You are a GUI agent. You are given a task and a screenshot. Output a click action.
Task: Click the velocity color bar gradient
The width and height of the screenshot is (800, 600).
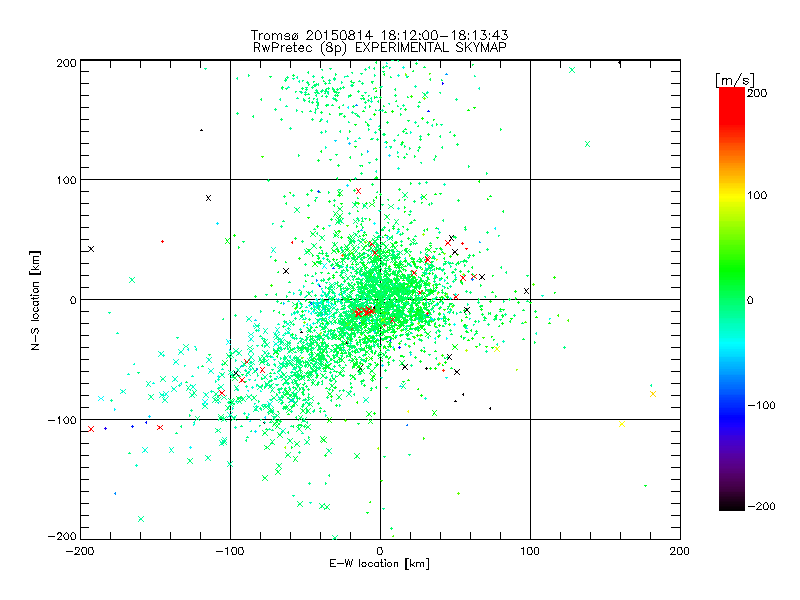click(732, 299)
